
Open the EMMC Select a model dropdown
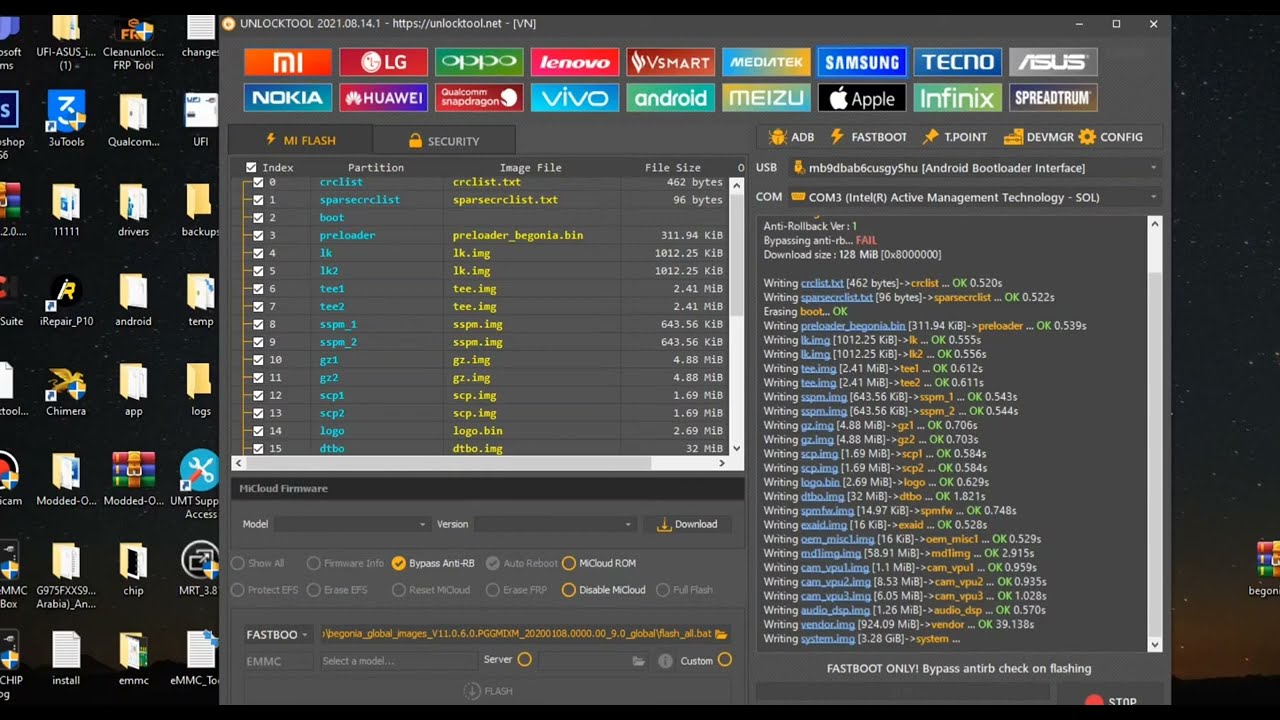pyautogui.click(x=397, y=661)
